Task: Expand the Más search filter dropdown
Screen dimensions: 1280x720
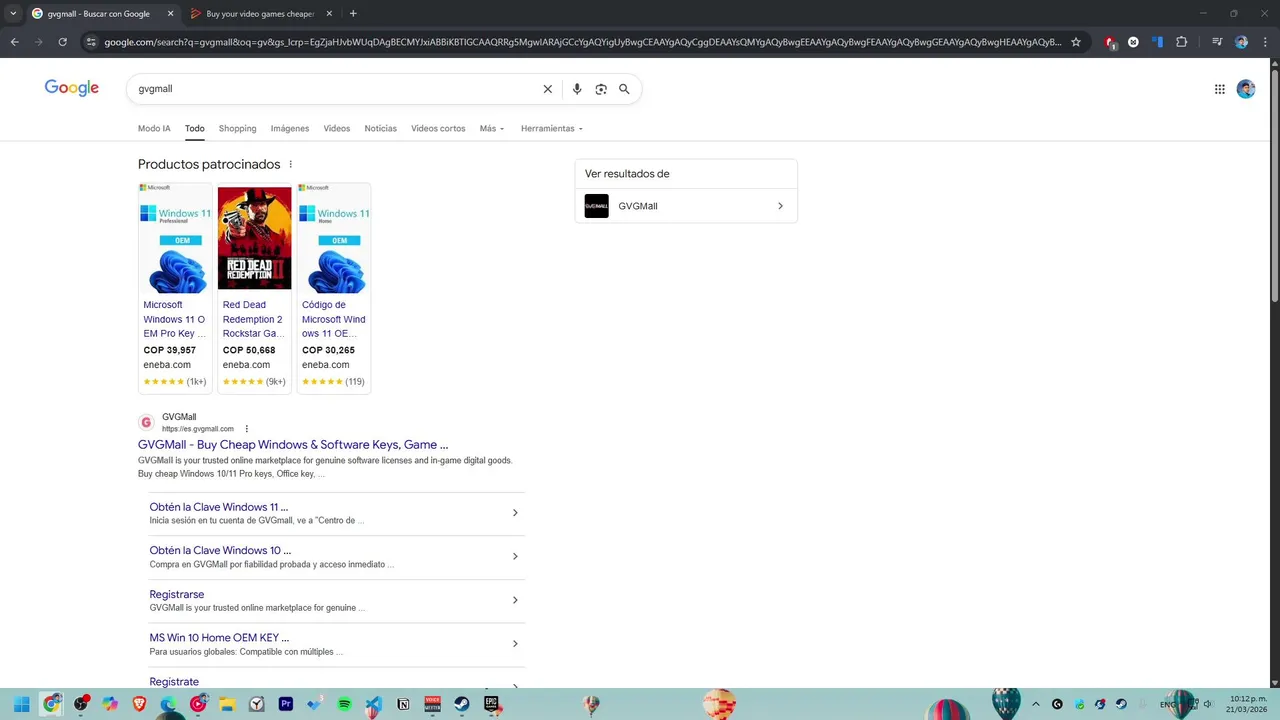Action: tap(491, 129)
